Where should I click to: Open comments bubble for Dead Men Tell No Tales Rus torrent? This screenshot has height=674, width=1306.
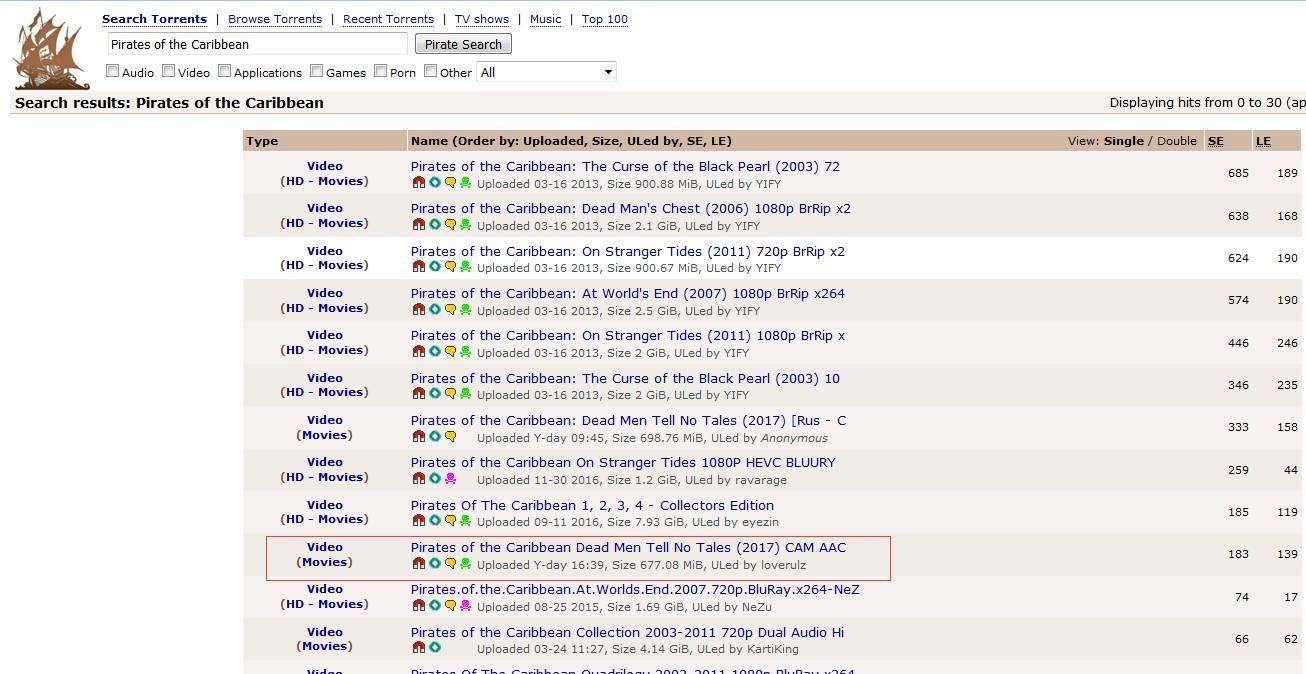[450, 437]
